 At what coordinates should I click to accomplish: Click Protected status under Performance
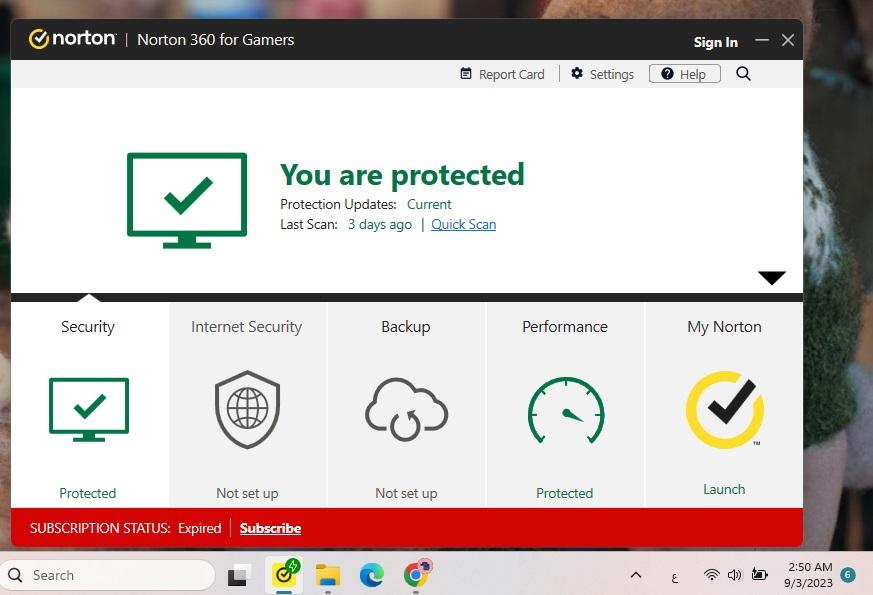click(565, 493)
